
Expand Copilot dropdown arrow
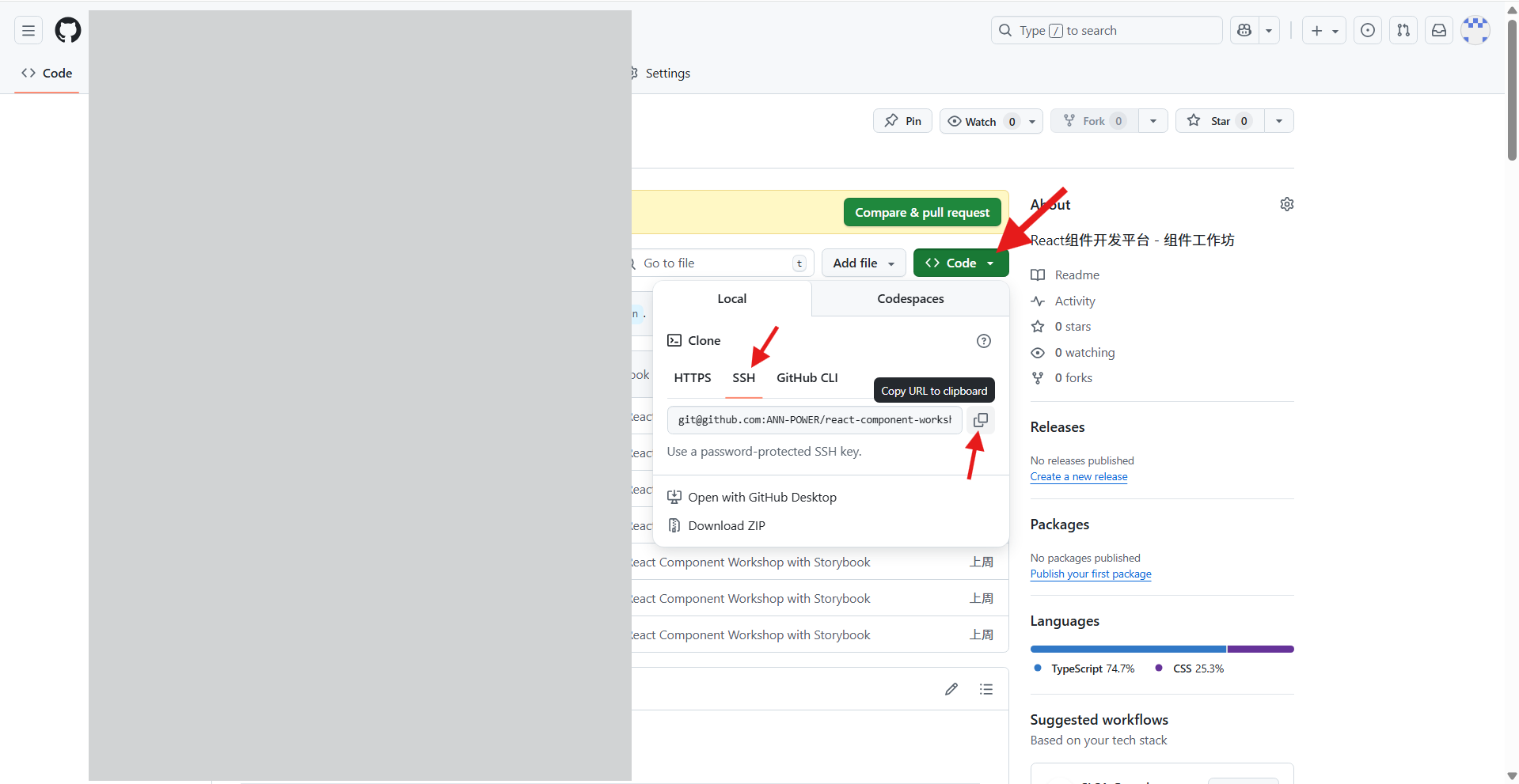click(x=1269, y=31)
